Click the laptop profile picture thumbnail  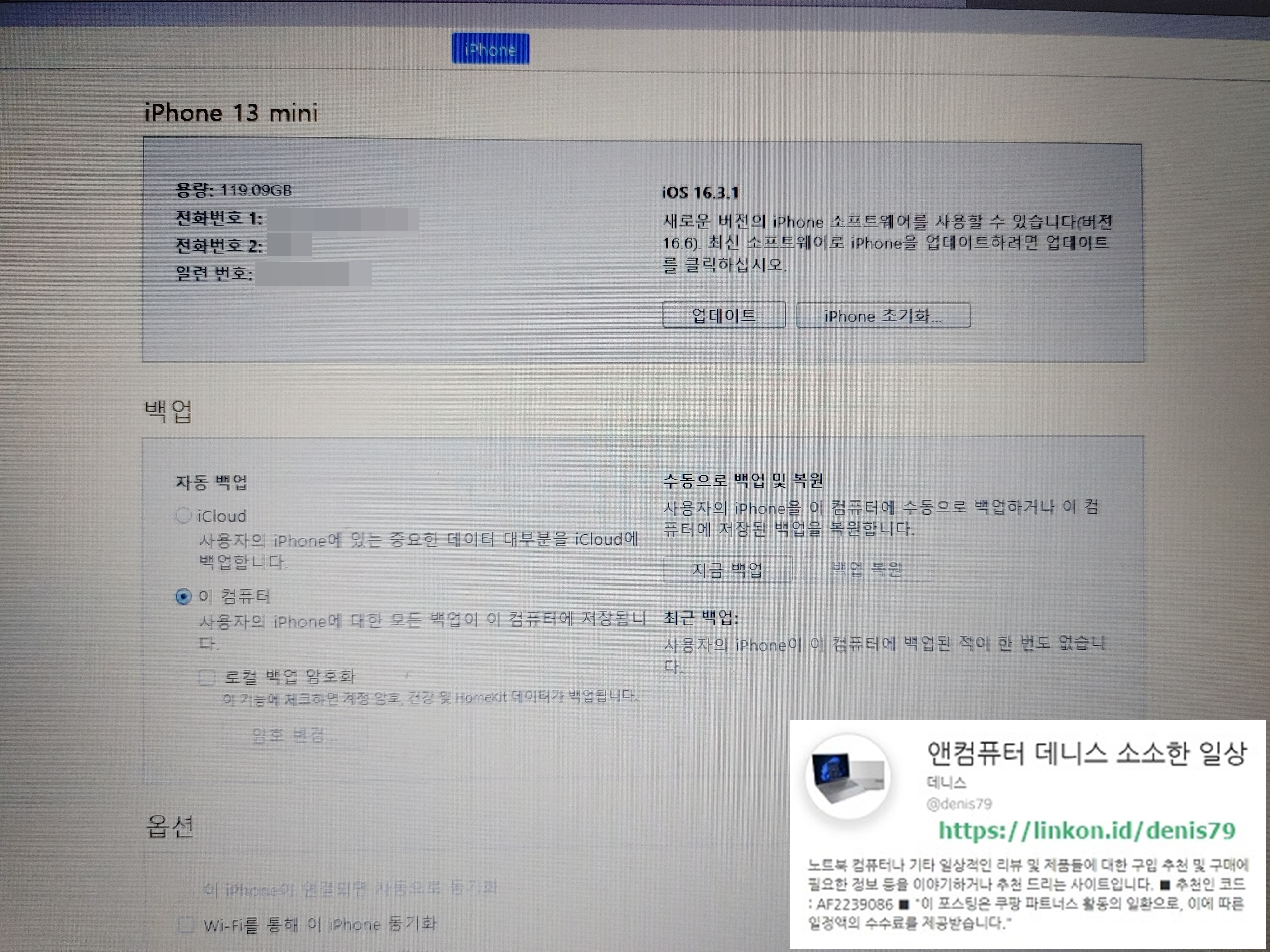click(x=848, y=777)
